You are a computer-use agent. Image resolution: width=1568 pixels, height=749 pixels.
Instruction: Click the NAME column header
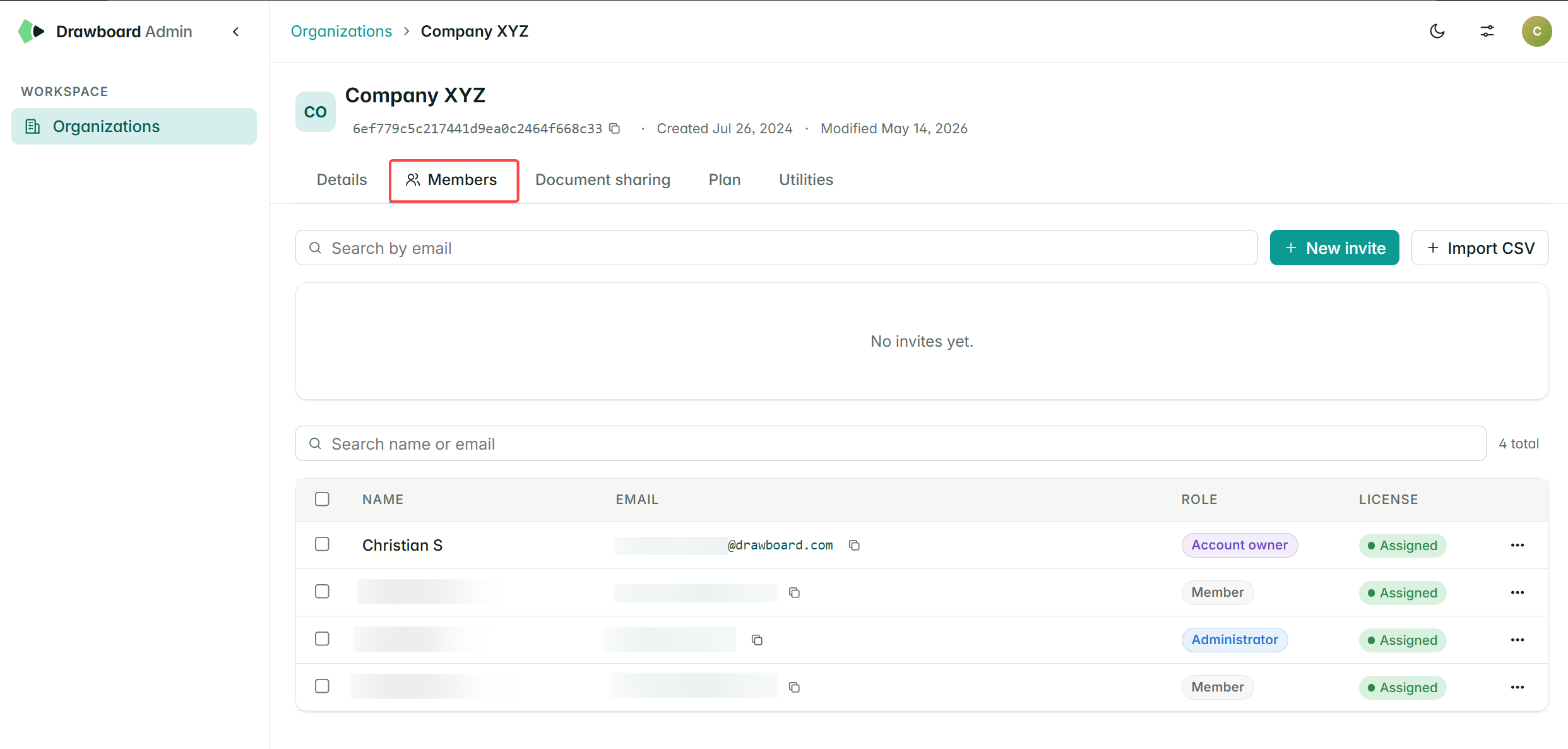pyautogui.click(x=383, y=499)
